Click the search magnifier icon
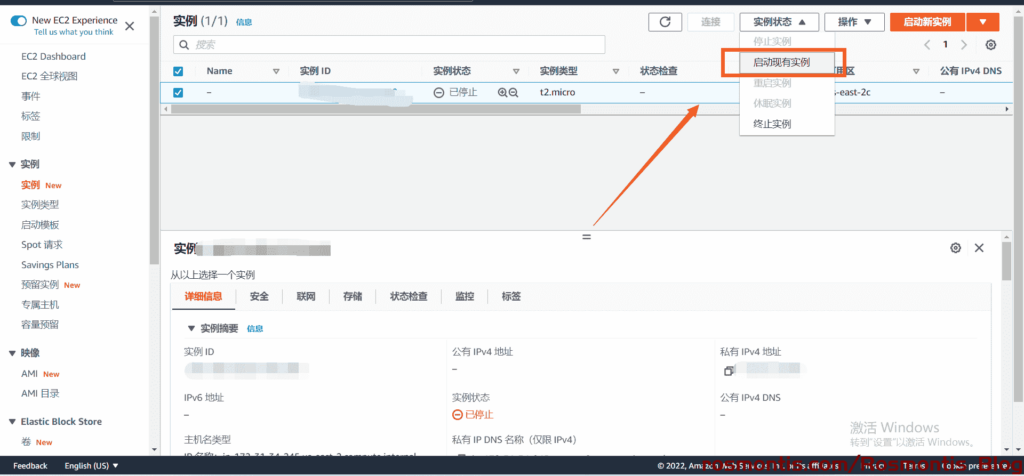Screen dimensions: 1024x476 184,44
